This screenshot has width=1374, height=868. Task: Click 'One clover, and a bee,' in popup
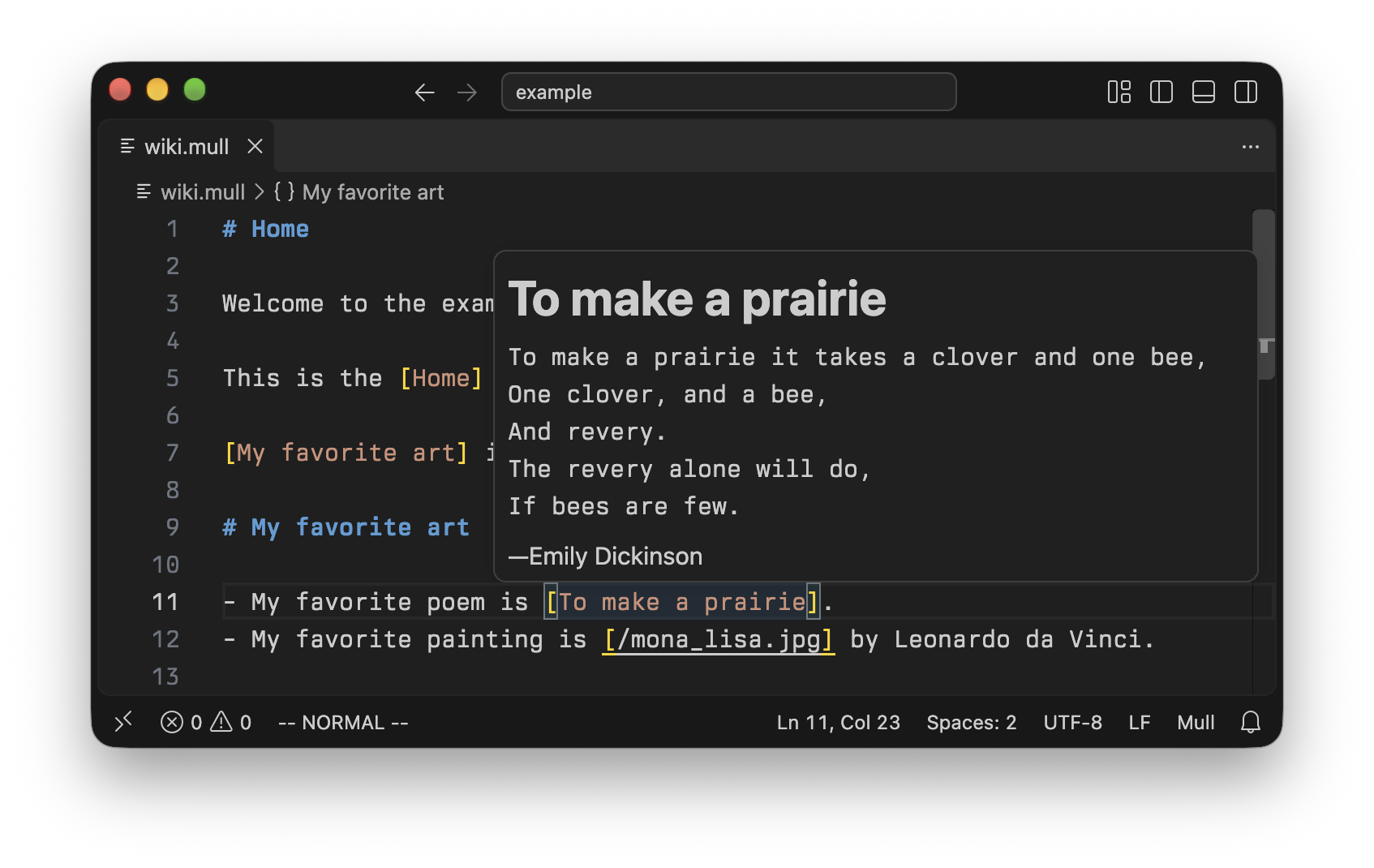(x=668, y=394)
